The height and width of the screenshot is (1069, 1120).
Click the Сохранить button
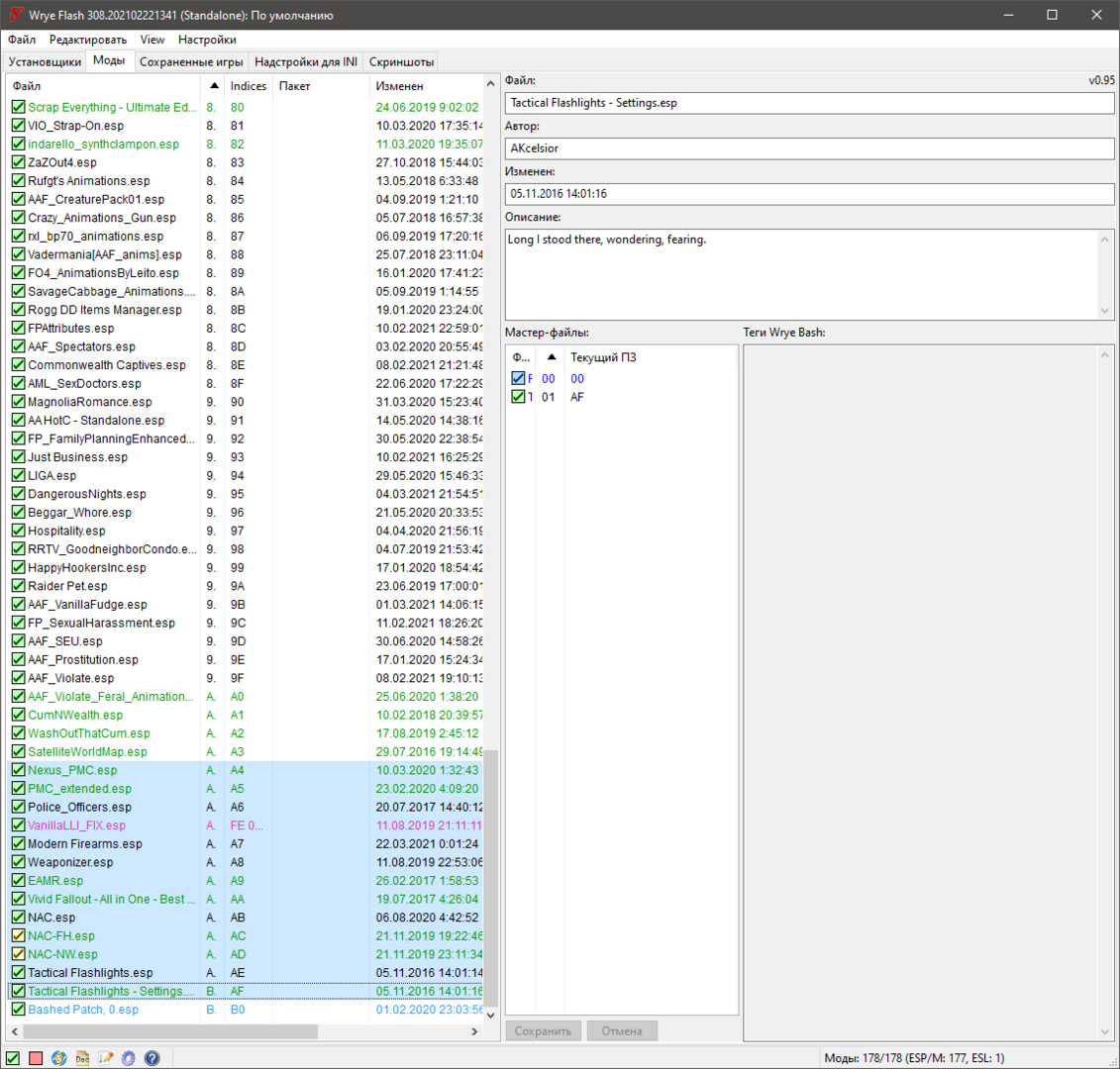[x=543, y=1031]
